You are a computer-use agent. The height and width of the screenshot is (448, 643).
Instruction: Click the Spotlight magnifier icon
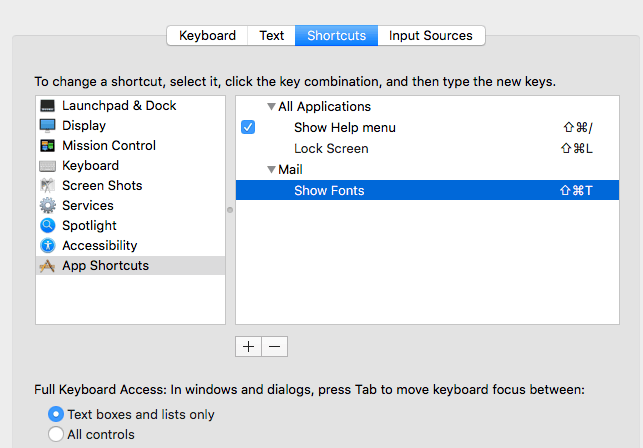click(47, 226)
